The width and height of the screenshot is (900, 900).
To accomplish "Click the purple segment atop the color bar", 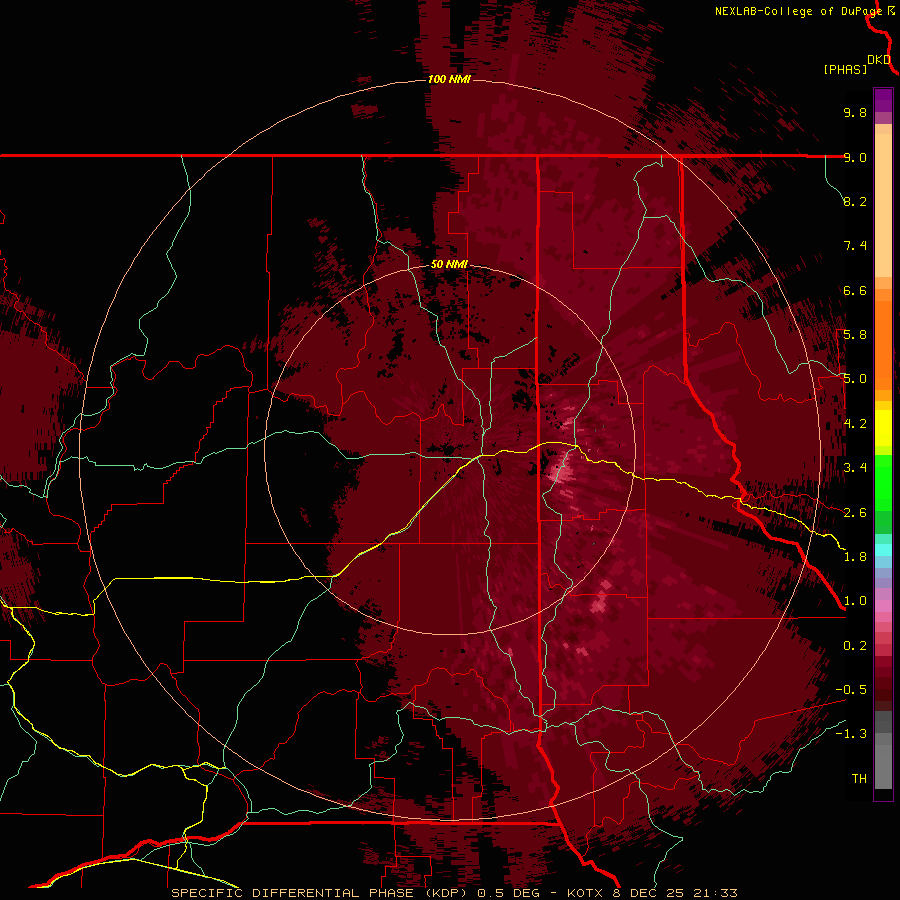I will pos(883,100).
